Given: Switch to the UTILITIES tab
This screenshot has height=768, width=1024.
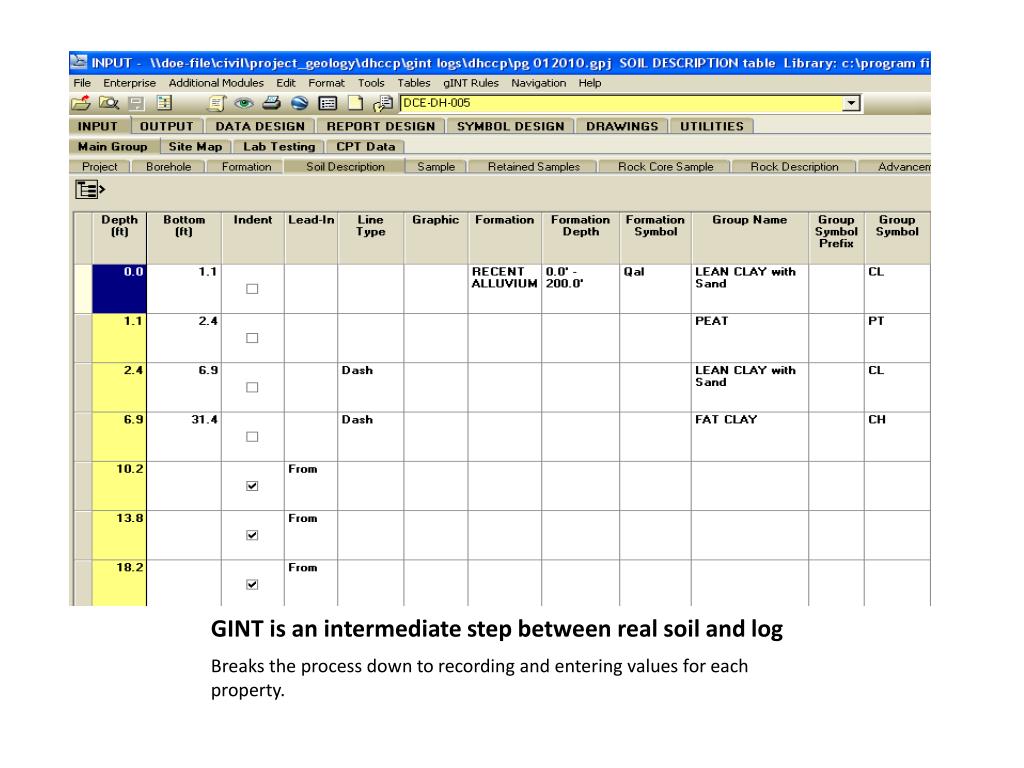Looking at the screenshot, I should point(712,126).
